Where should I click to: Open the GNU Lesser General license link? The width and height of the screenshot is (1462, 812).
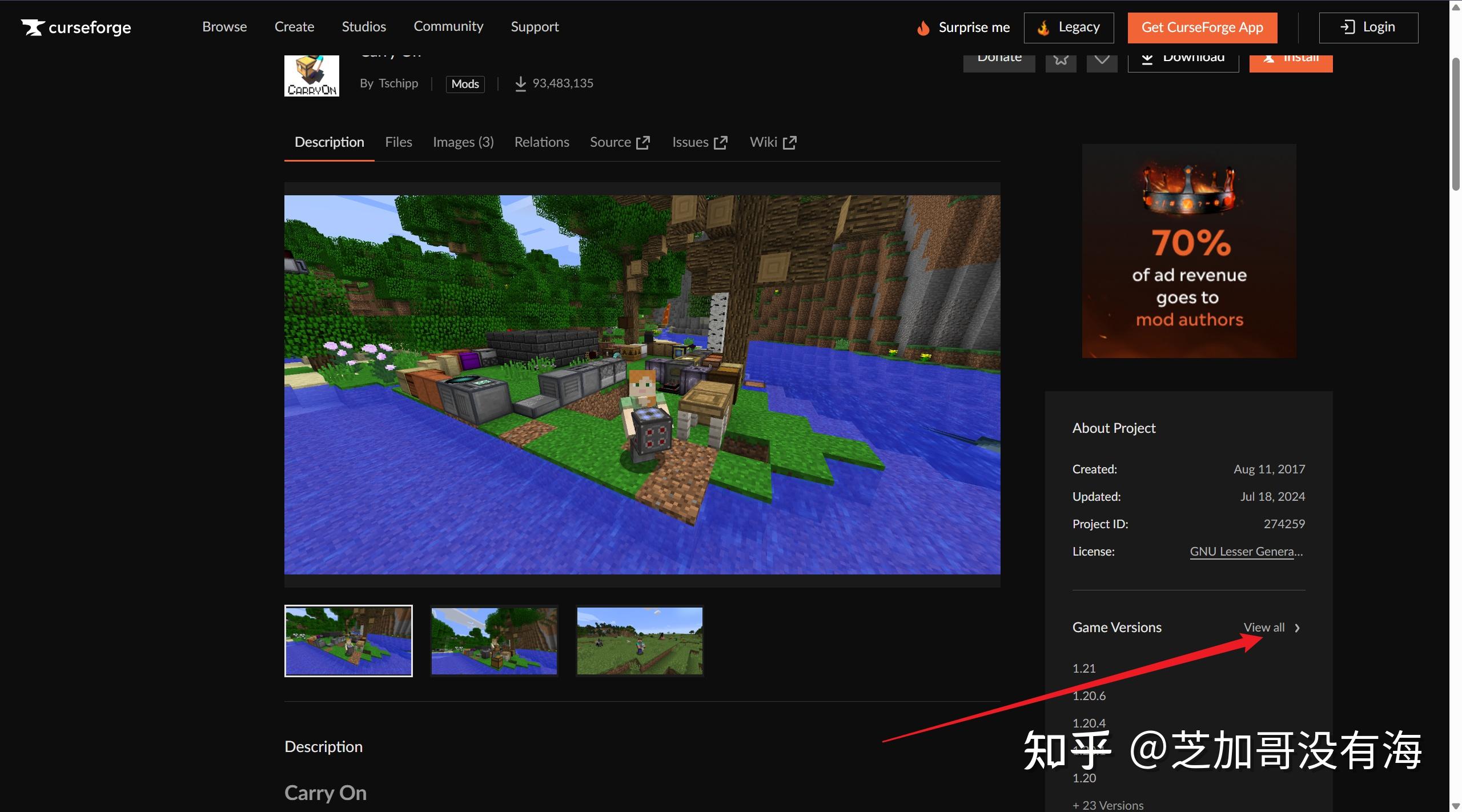coord(1247,552)
